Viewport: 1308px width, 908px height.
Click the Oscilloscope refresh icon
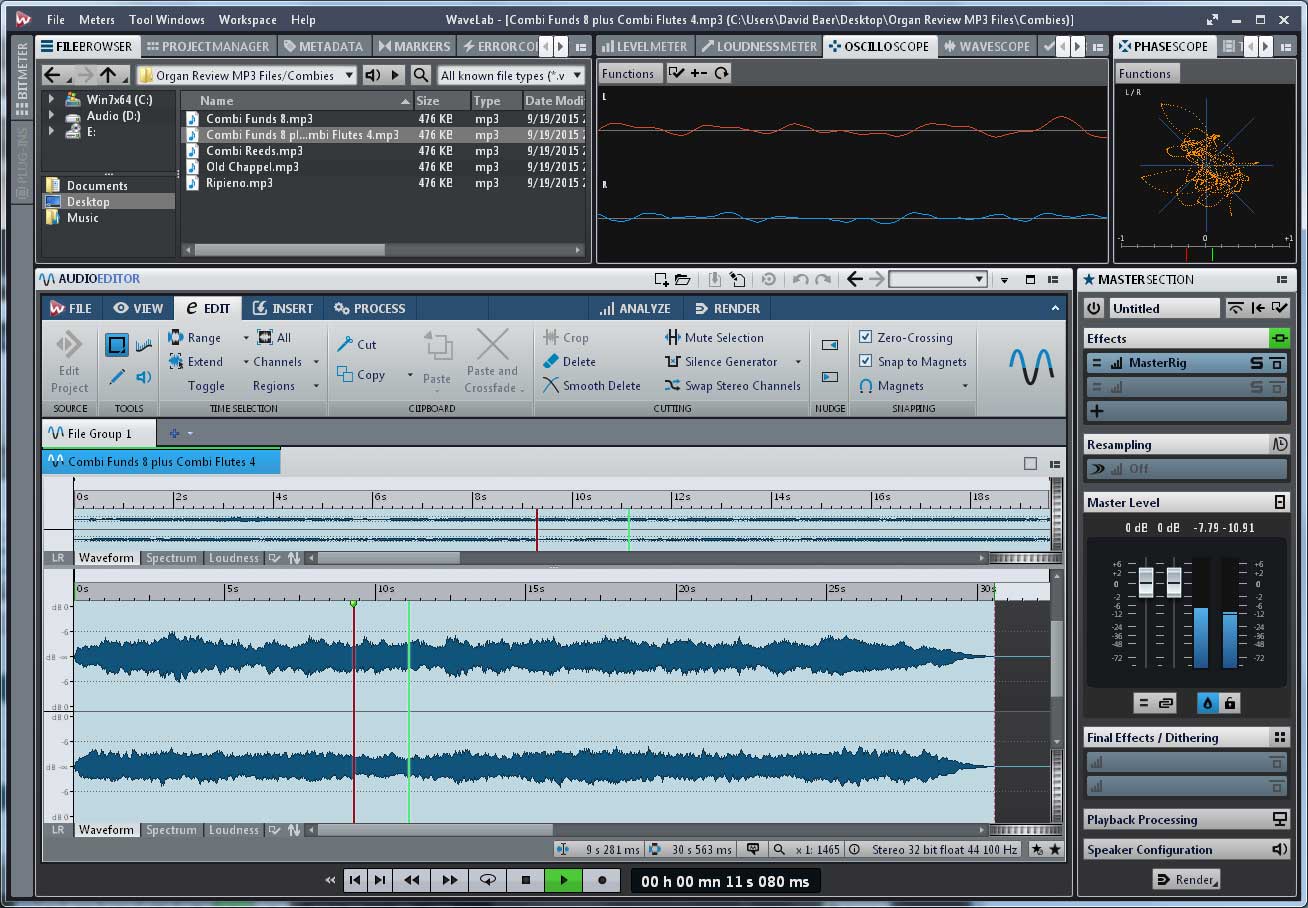(x=721, y=73)
